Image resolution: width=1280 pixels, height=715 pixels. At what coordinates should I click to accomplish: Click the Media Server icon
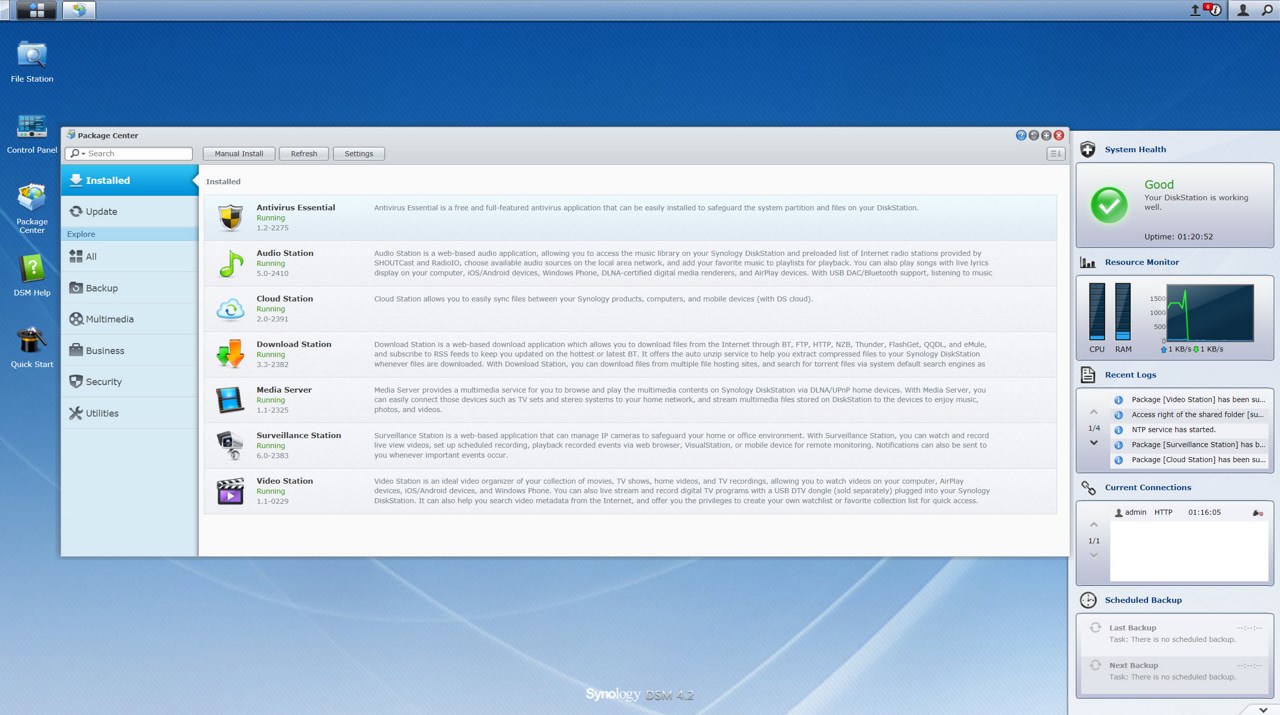[x=230, y=400]
